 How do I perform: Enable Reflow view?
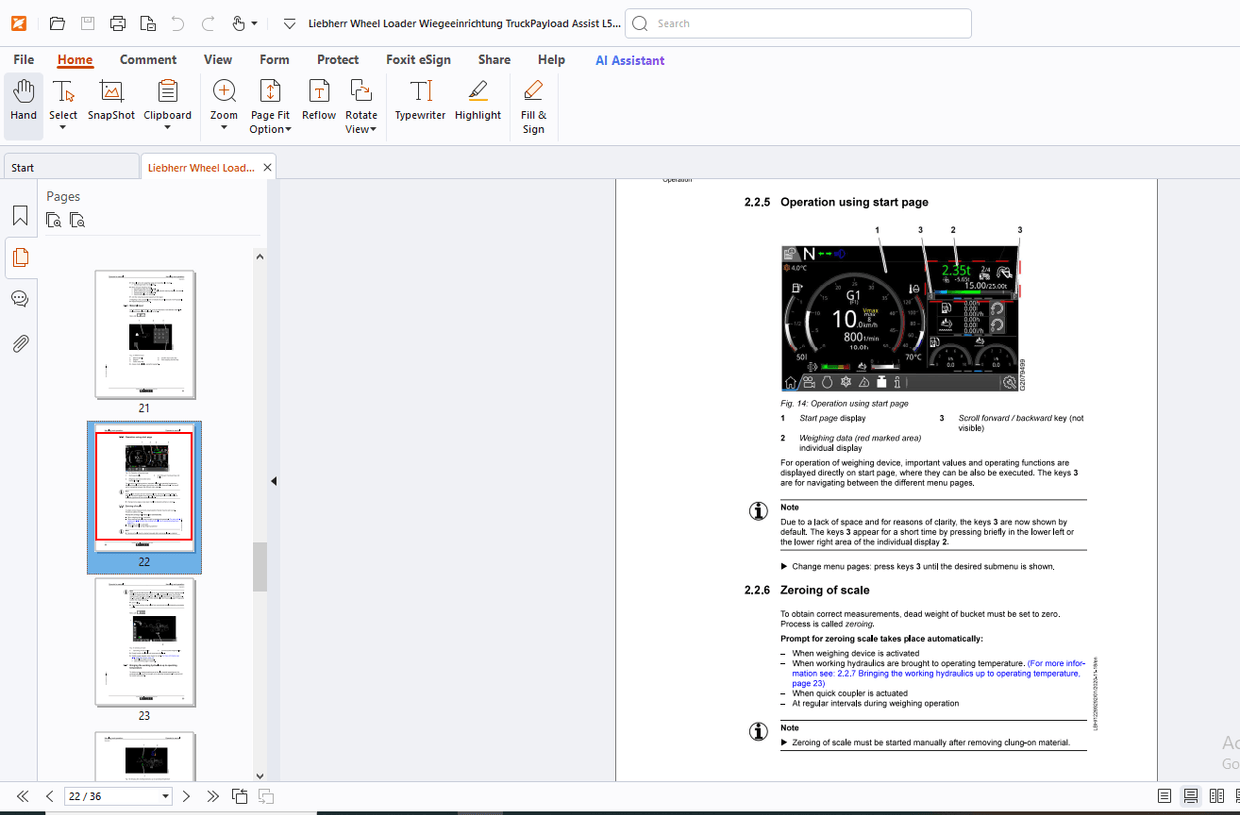click(x=318, y=100)
